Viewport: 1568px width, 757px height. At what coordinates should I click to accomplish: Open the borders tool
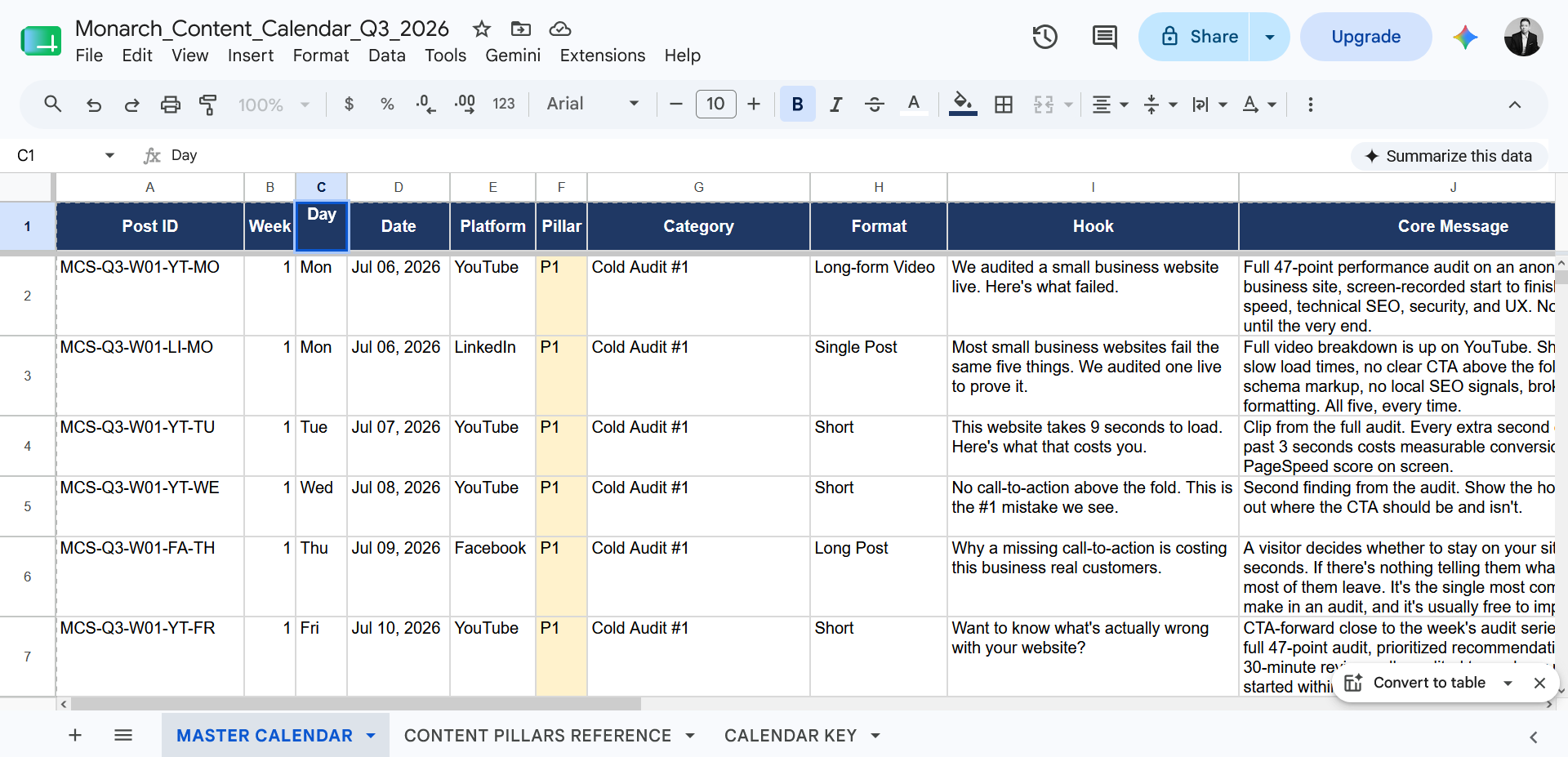pos(1004,105)
